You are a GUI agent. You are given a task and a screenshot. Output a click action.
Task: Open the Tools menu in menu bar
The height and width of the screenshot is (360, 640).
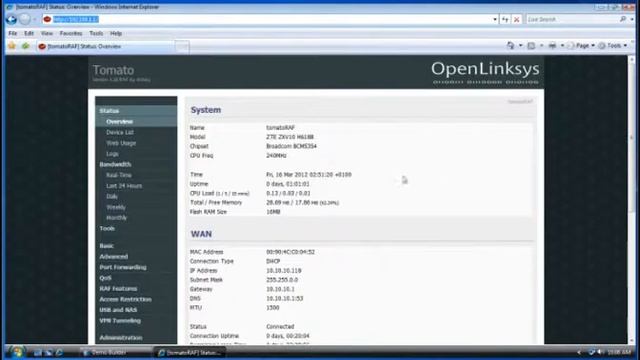point(96,33)
